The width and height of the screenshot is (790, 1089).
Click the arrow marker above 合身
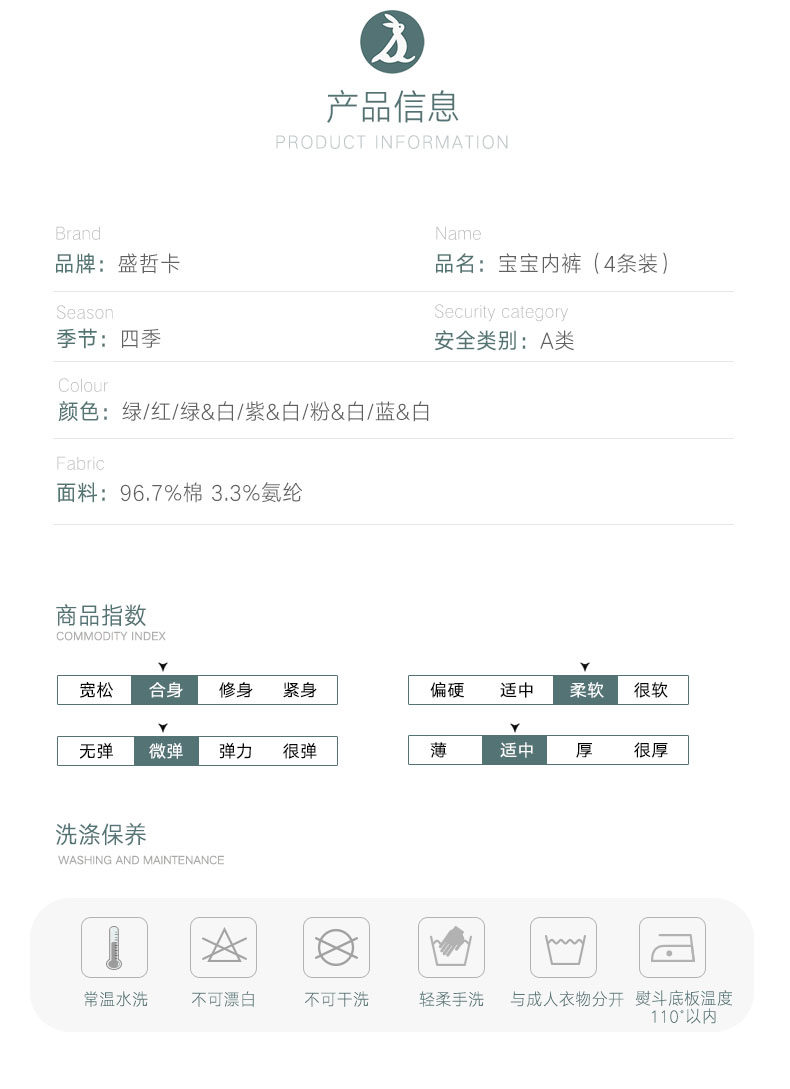click(x=163, y=667)
